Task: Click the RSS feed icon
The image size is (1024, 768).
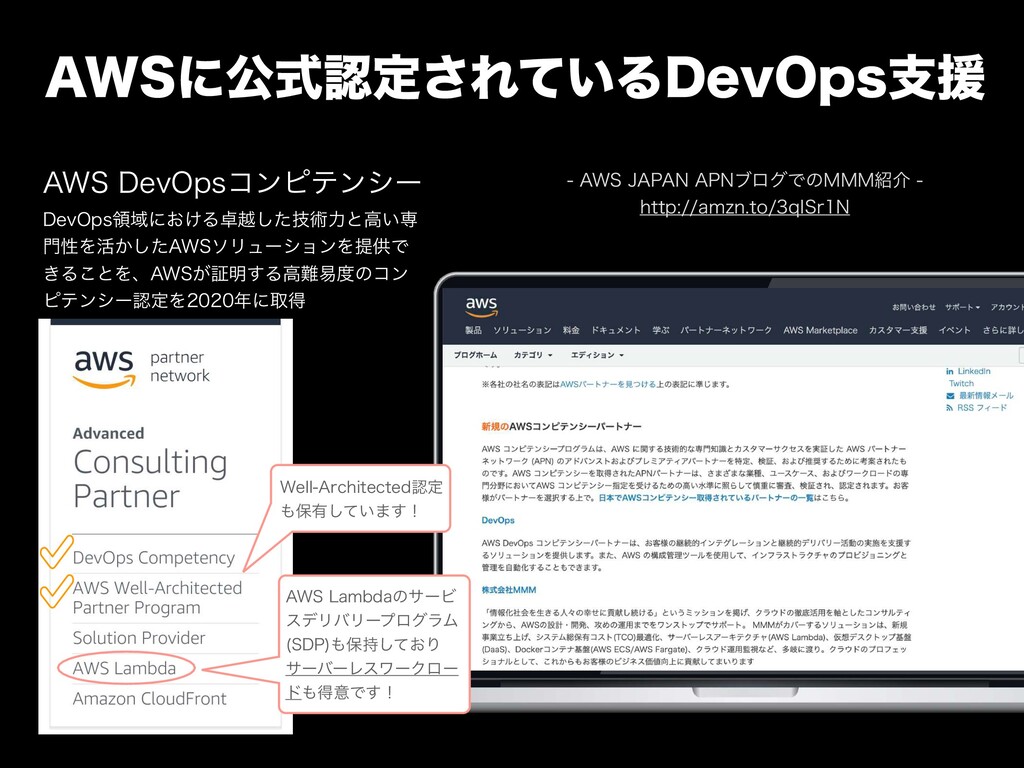Action: point(950,408)
